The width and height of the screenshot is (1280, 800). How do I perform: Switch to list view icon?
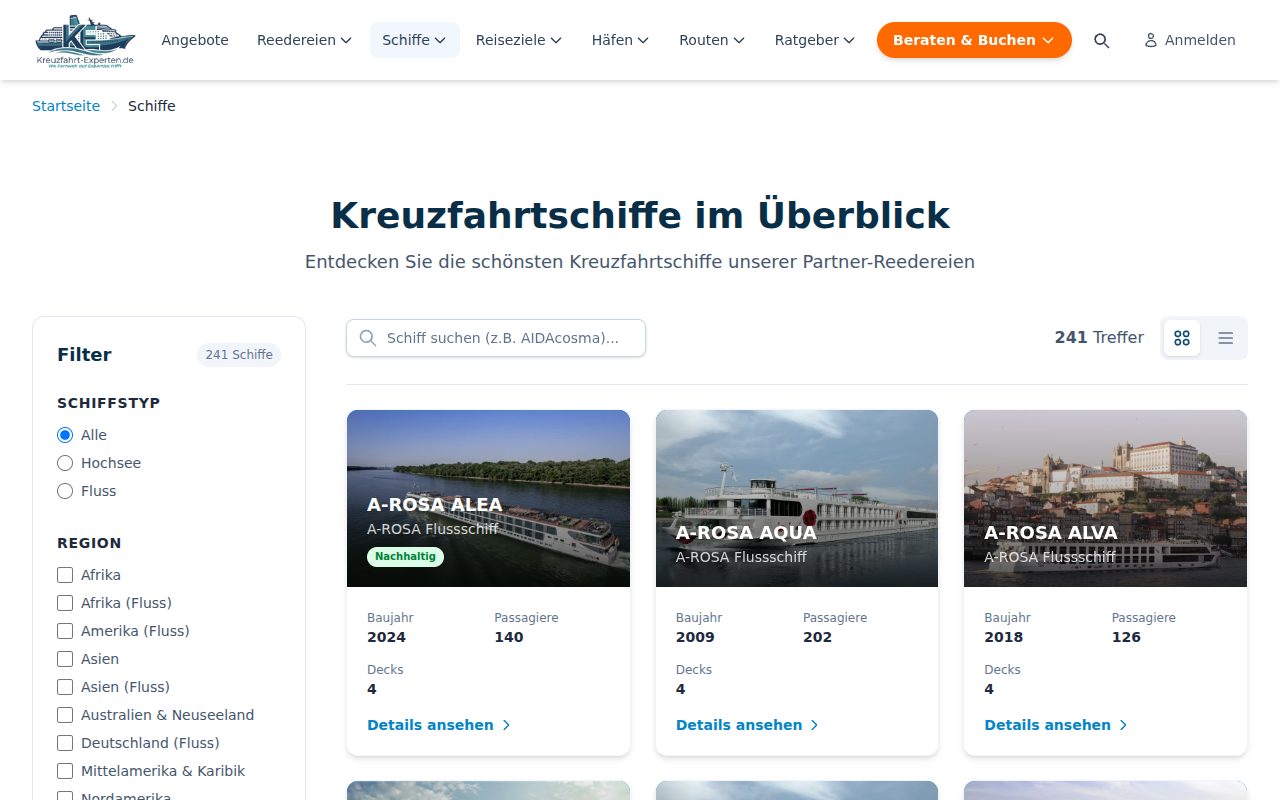1226,338
